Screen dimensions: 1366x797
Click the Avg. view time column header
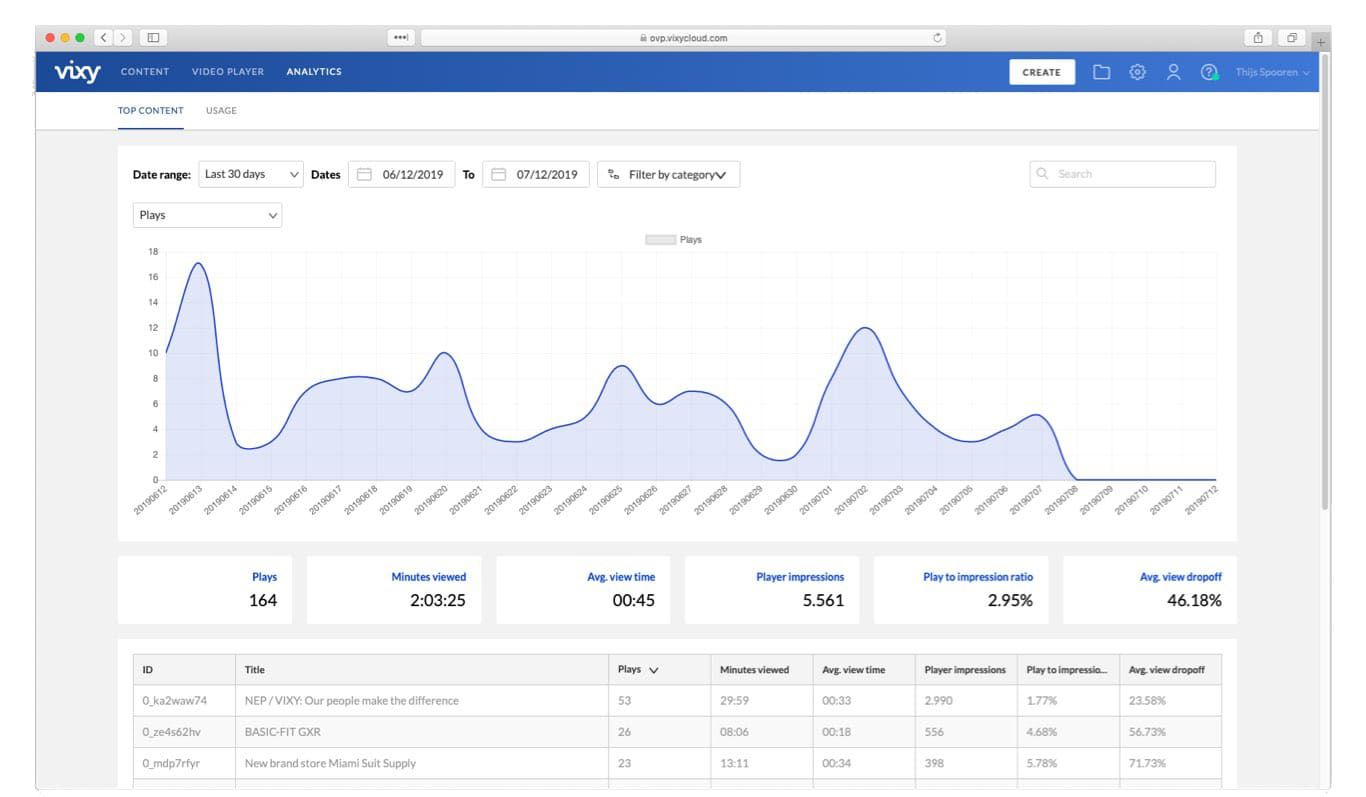(x=863, y=670)
